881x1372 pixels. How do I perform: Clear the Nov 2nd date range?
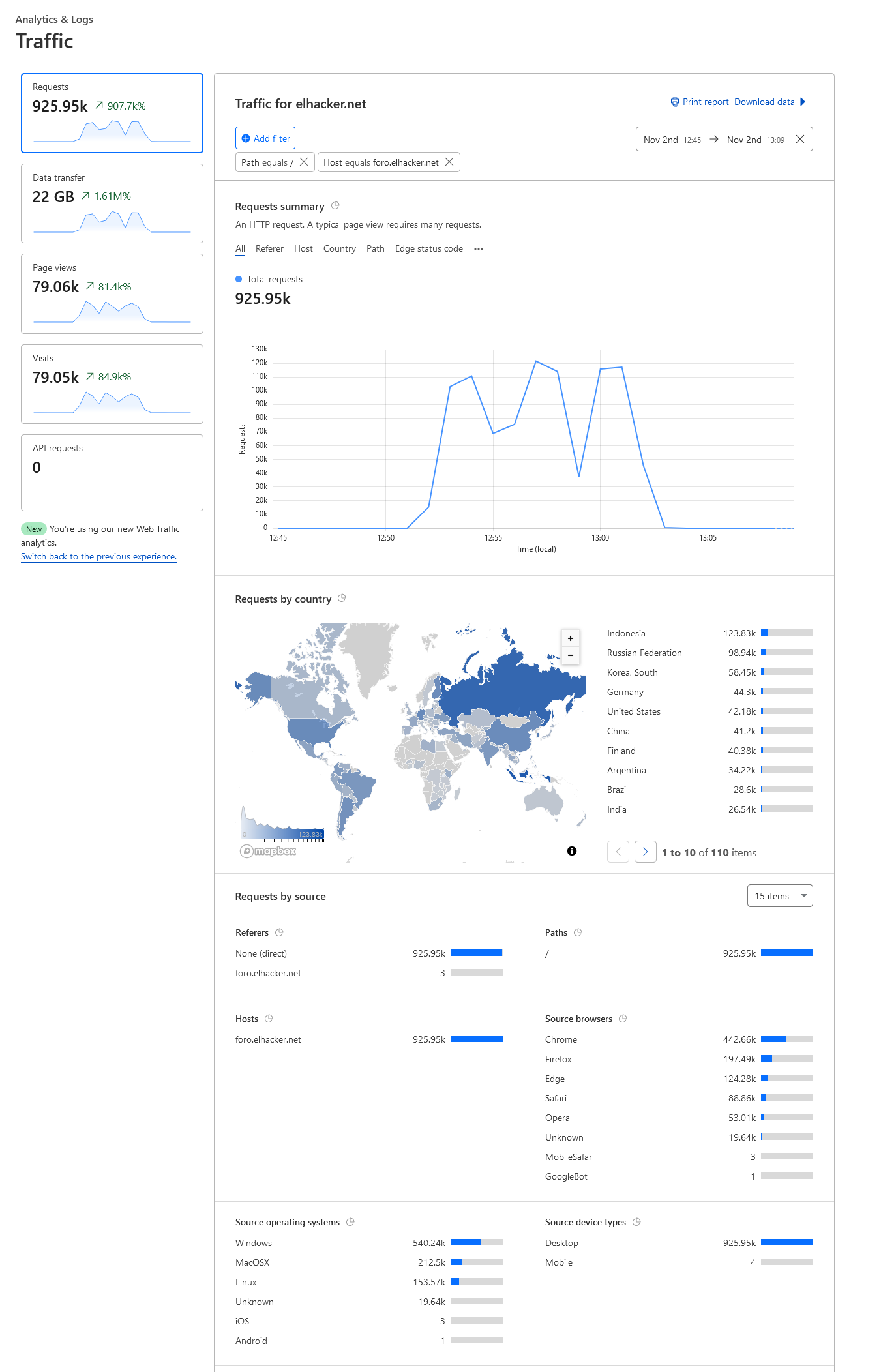[x=800, y=139]
